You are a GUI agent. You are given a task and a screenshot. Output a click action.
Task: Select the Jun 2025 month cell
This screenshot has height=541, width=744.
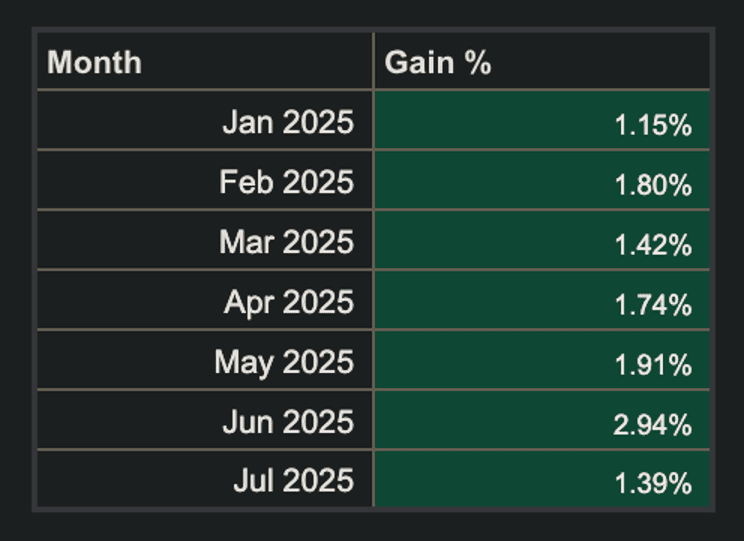(x=288, y=422)
